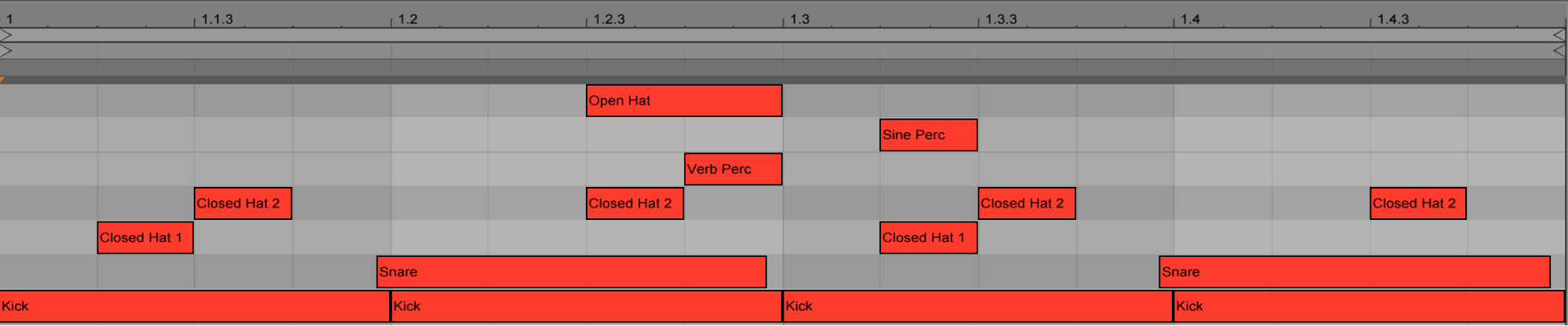
Task: Select the last Closed Hat 2 note
Action: pos(1417,203)
